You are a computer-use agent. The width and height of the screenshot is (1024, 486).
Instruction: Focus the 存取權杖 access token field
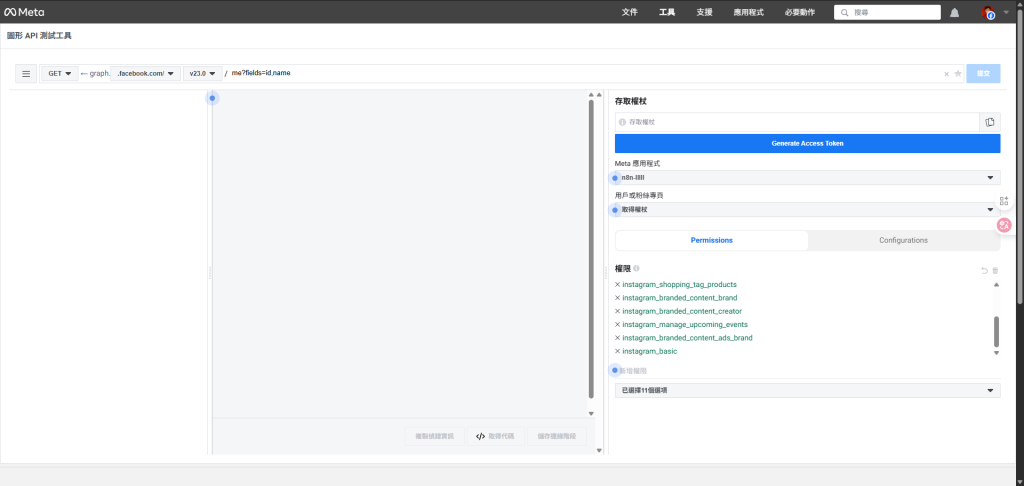[797, 122]
